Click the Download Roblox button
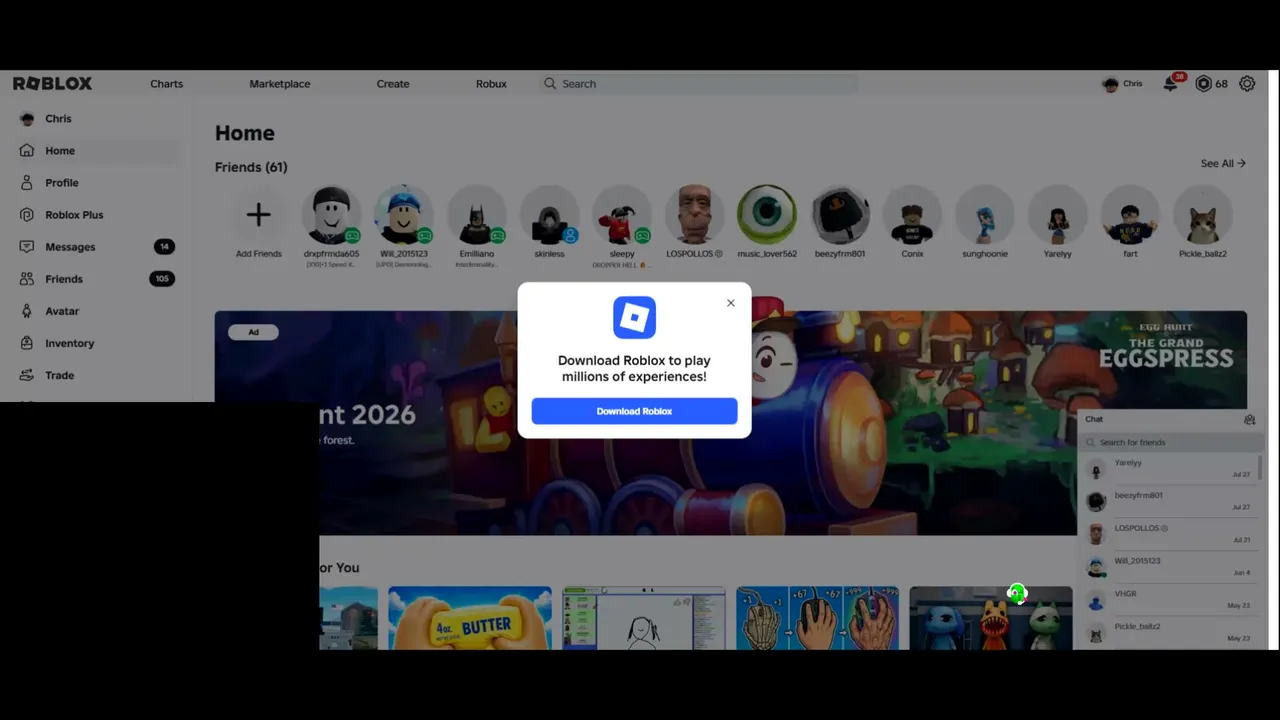Screen dimensions: 1280x720 tap(634, 411)
